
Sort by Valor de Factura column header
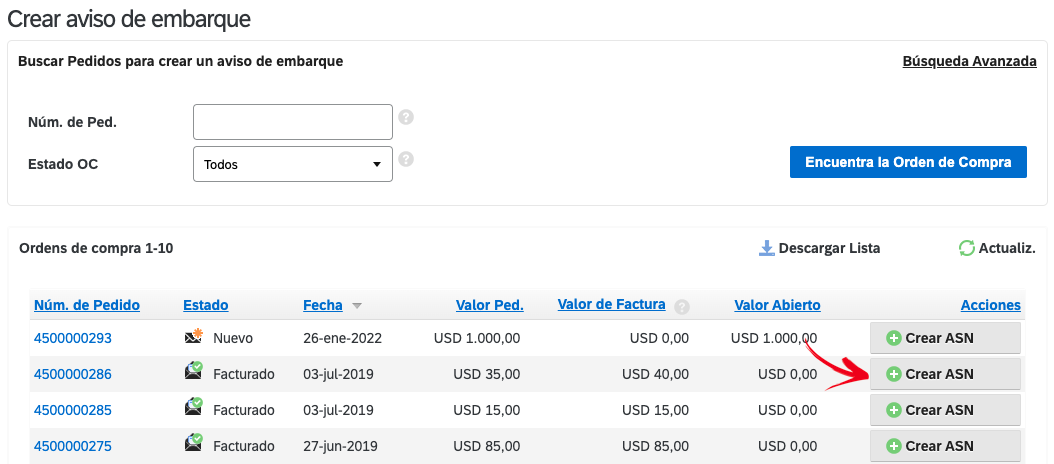pos(612,305)
